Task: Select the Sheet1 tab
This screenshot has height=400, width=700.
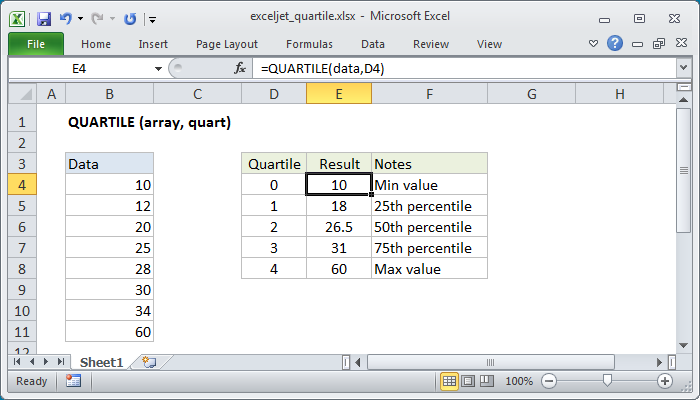Action: (101, 362)
